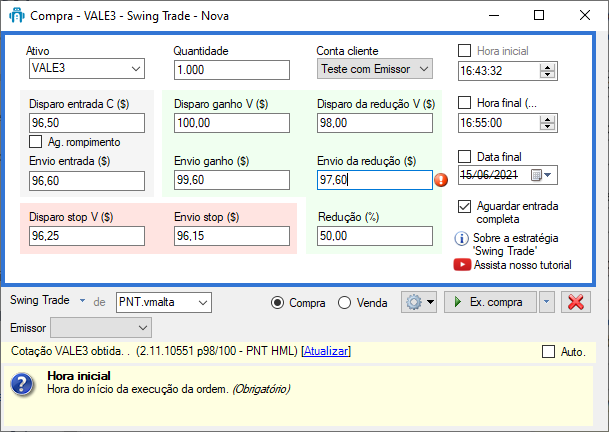Screen dimensions: 609x432
Task: Click the Disparo da redução V field
Action: [375, 123]
